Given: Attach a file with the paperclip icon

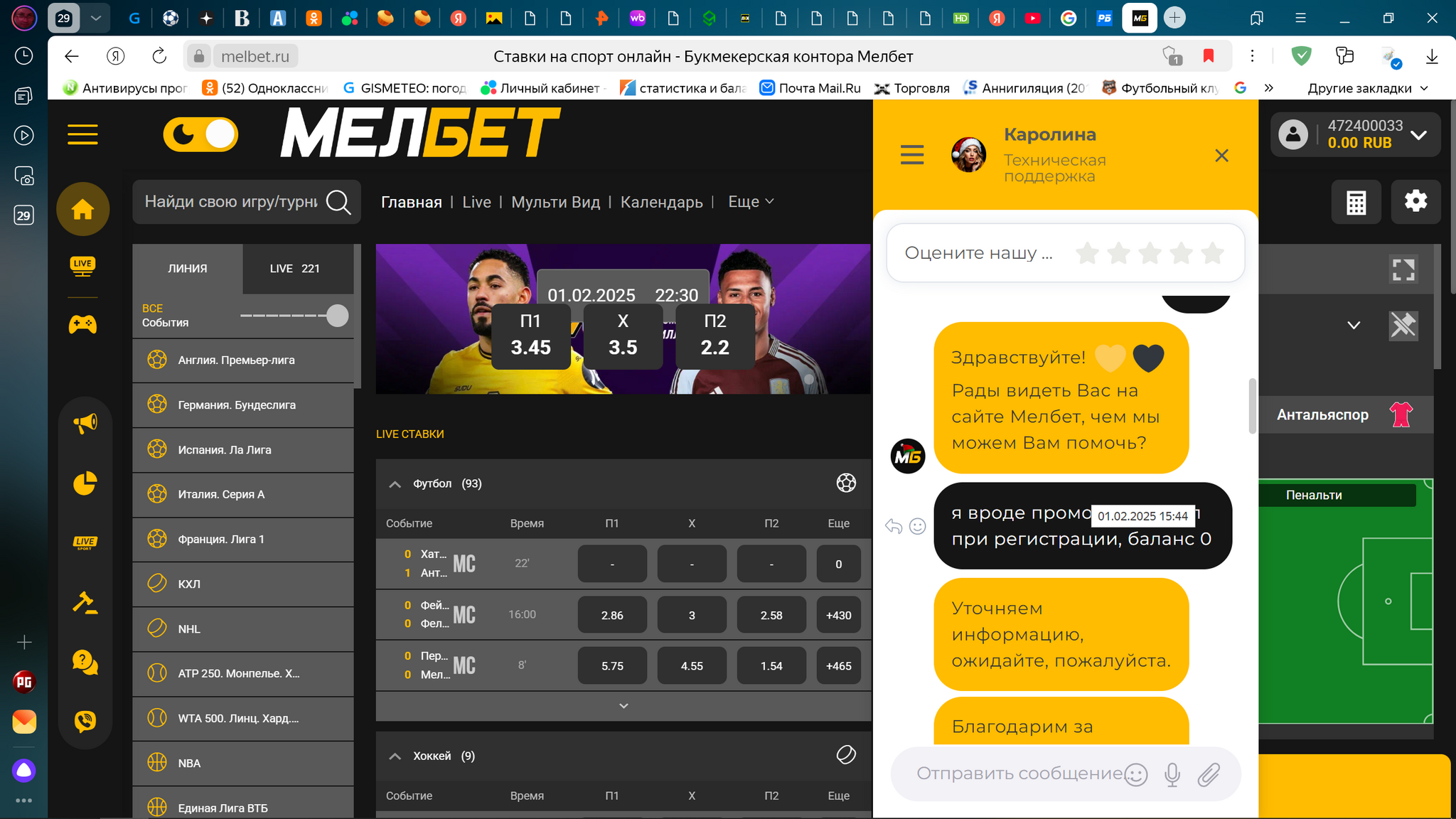Looking at the screenshot, I should tap(1208, 774).
